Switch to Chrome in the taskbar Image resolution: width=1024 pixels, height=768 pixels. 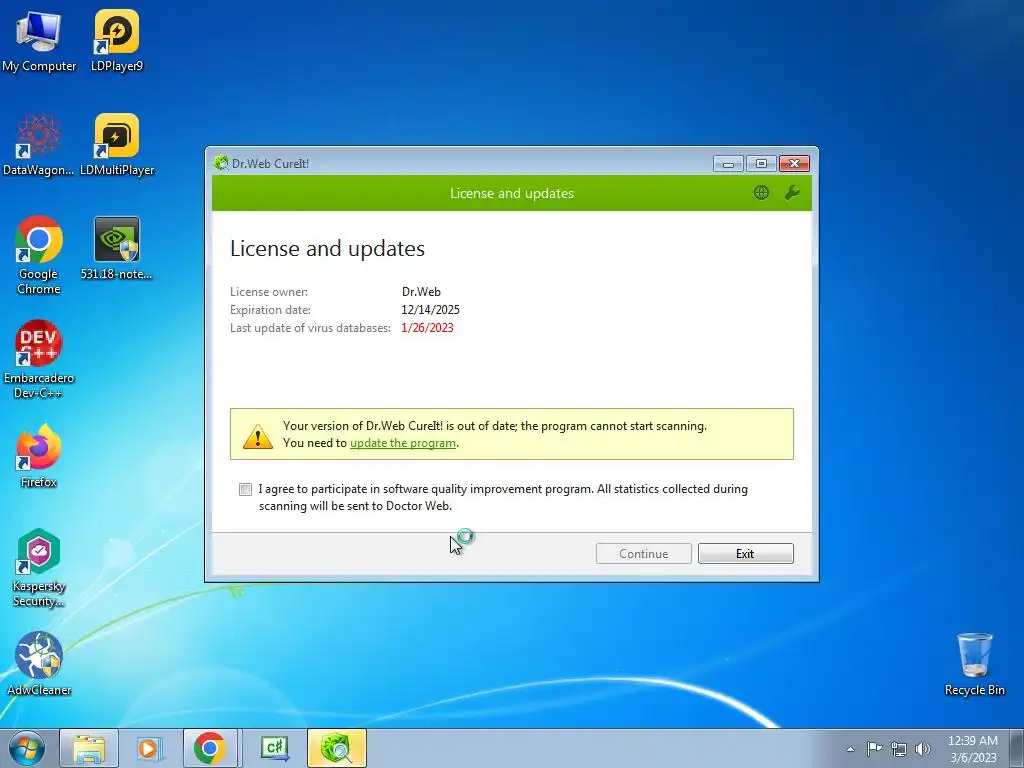coord(210,748)
